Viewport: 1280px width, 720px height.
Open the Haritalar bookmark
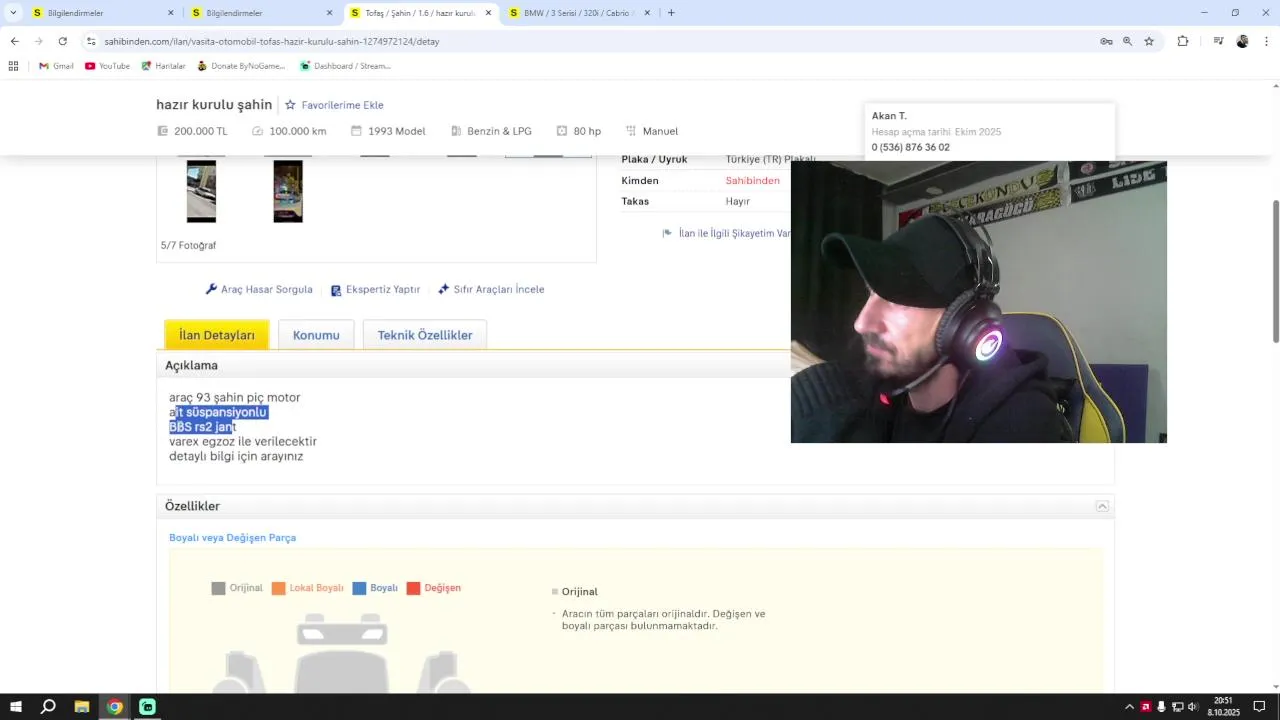point(163,66)
